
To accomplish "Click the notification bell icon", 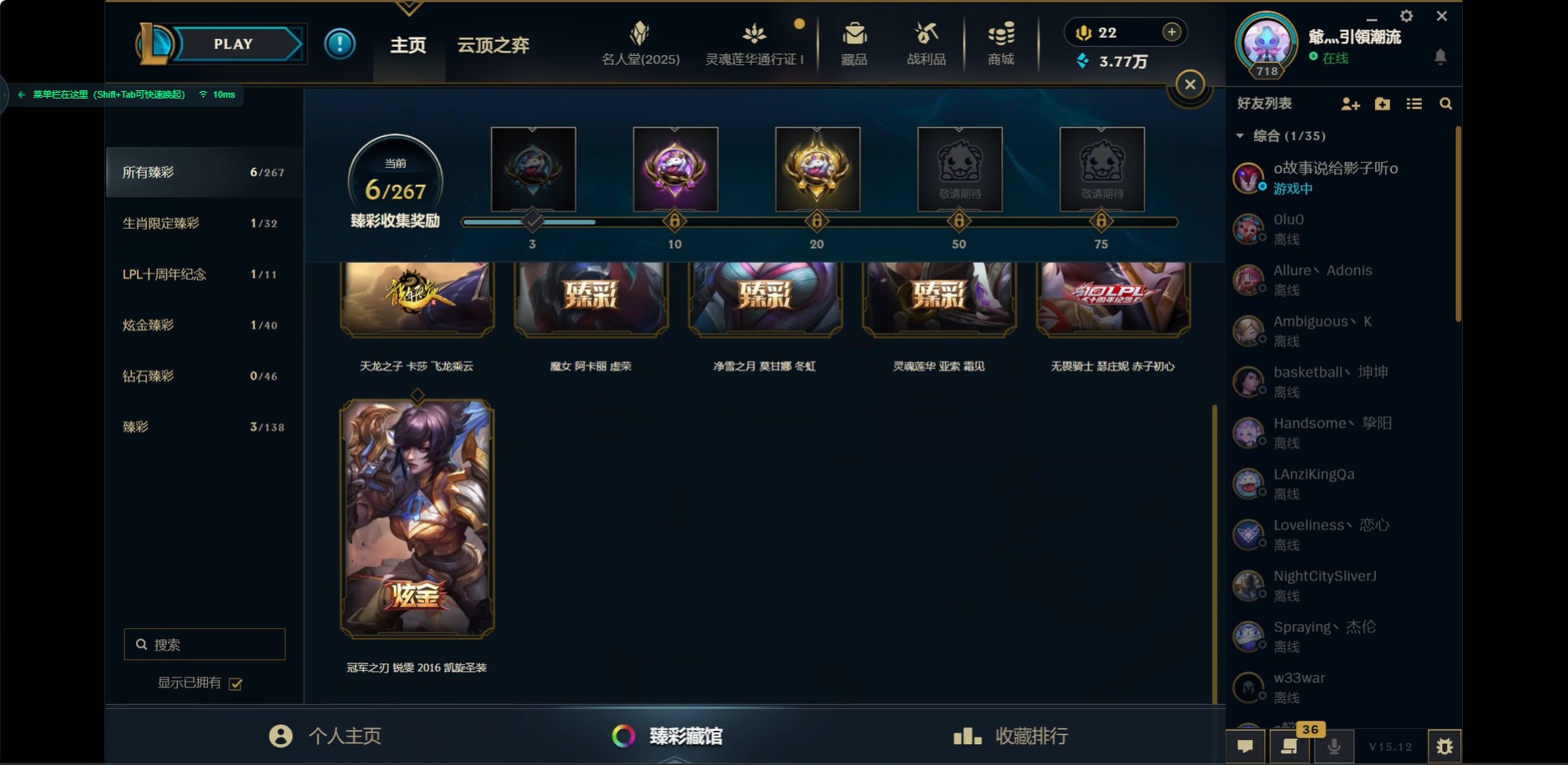I will pyautogui.click(x=1440, y=57).
